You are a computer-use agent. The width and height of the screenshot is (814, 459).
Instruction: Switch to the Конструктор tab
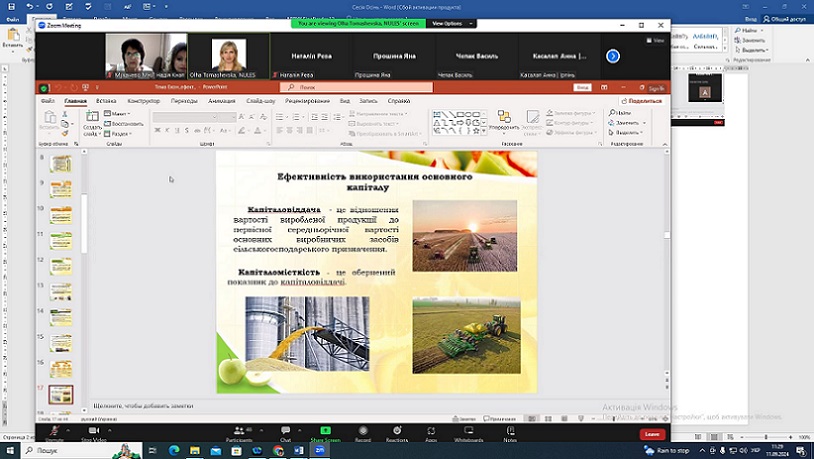[x=144, y=101]
